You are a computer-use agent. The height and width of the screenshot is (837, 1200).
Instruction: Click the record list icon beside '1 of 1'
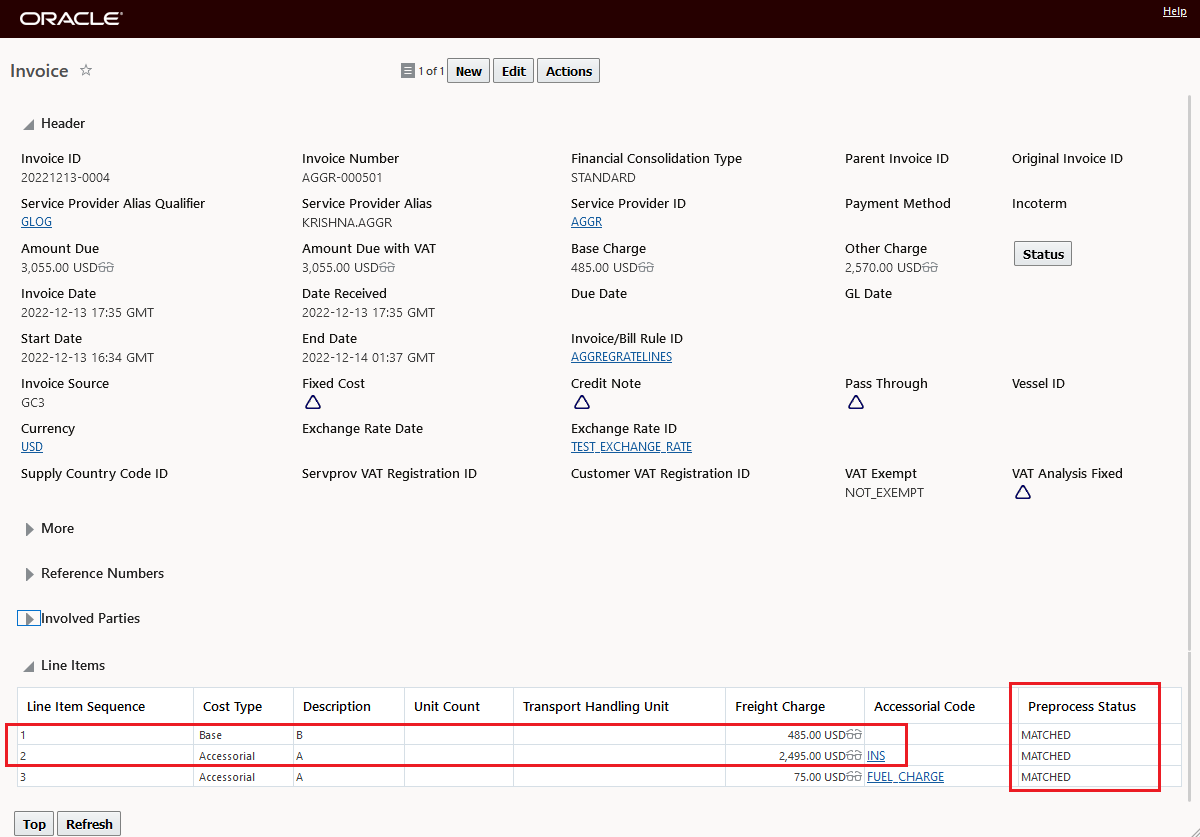pos(407,71)
